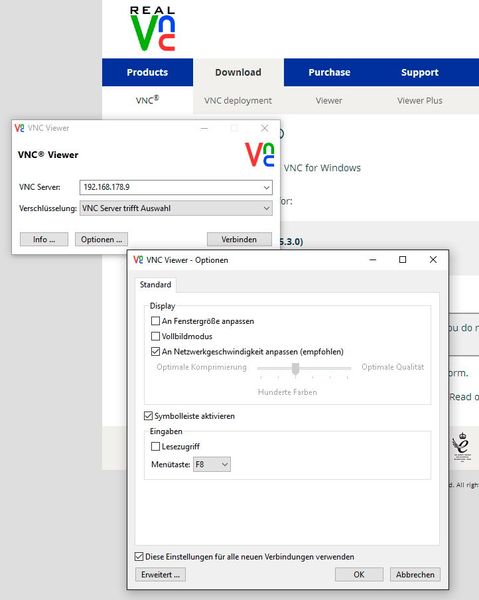Select Viewer submenu item on website
This screenshot has width=479, height=600.
(x=329, y=101)
